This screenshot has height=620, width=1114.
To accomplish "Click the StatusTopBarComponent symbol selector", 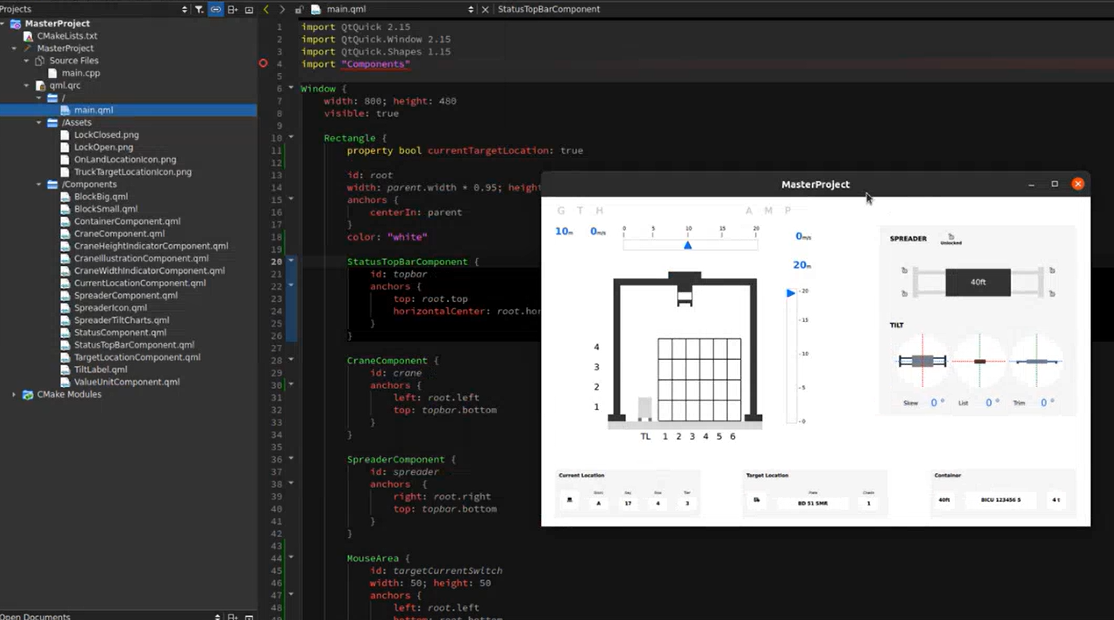I will pos(548,9).
